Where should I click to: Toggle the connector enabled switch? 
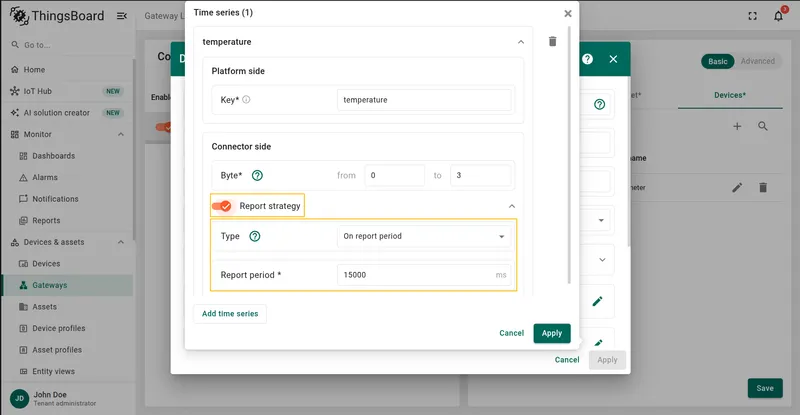coord(163,127)
